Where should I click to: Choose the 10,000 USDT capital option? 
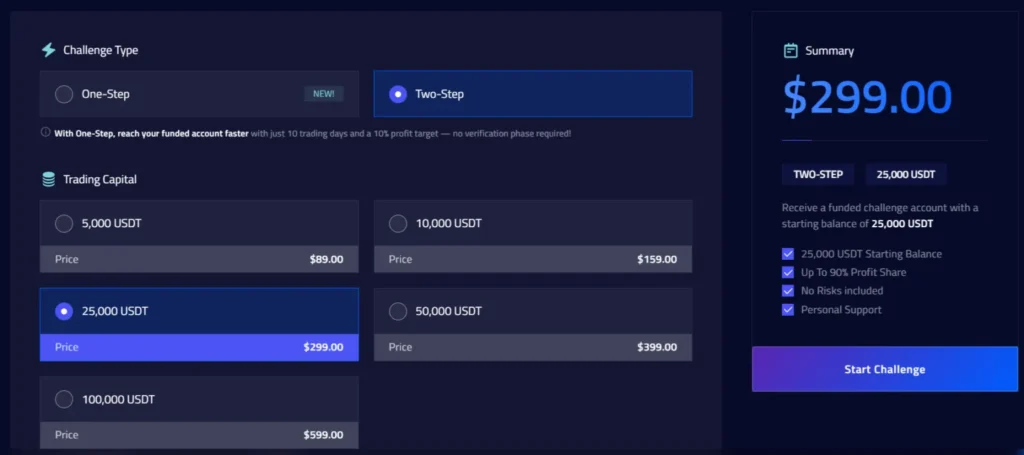coord(398,223)
